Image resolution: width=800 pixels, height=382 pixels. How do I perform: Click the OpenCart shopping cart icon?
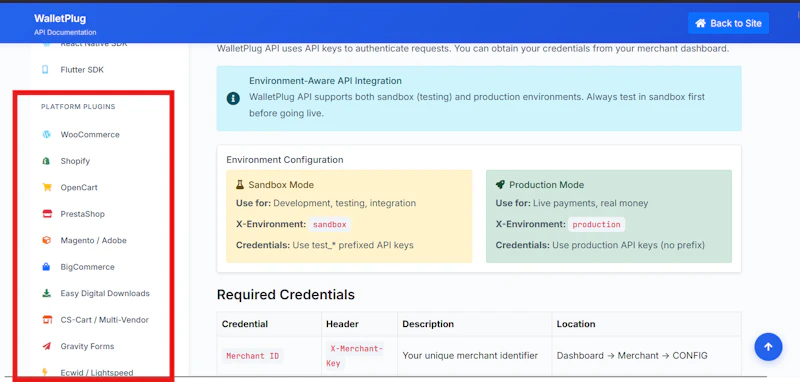click(46, 188)
